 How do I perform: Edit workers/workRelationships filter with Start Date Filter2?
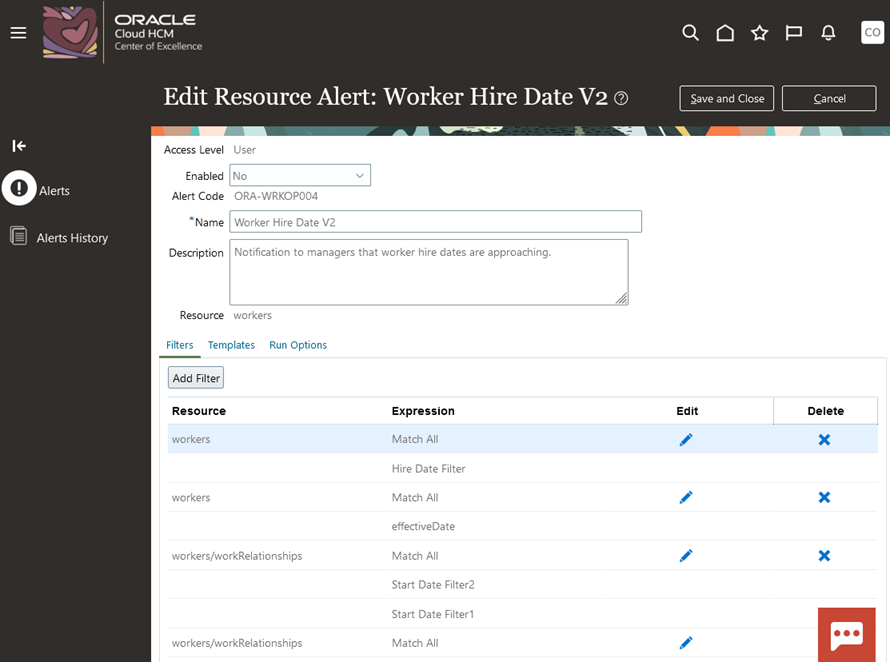686,556
